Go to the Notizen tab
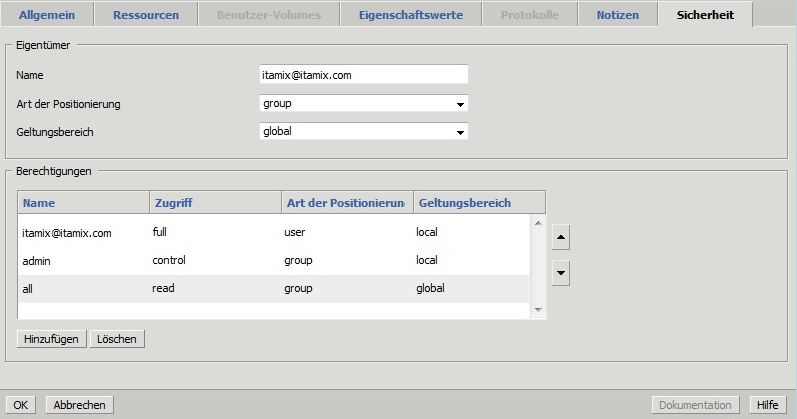Screen dimensions: 797x419 (x=617, y=15)
